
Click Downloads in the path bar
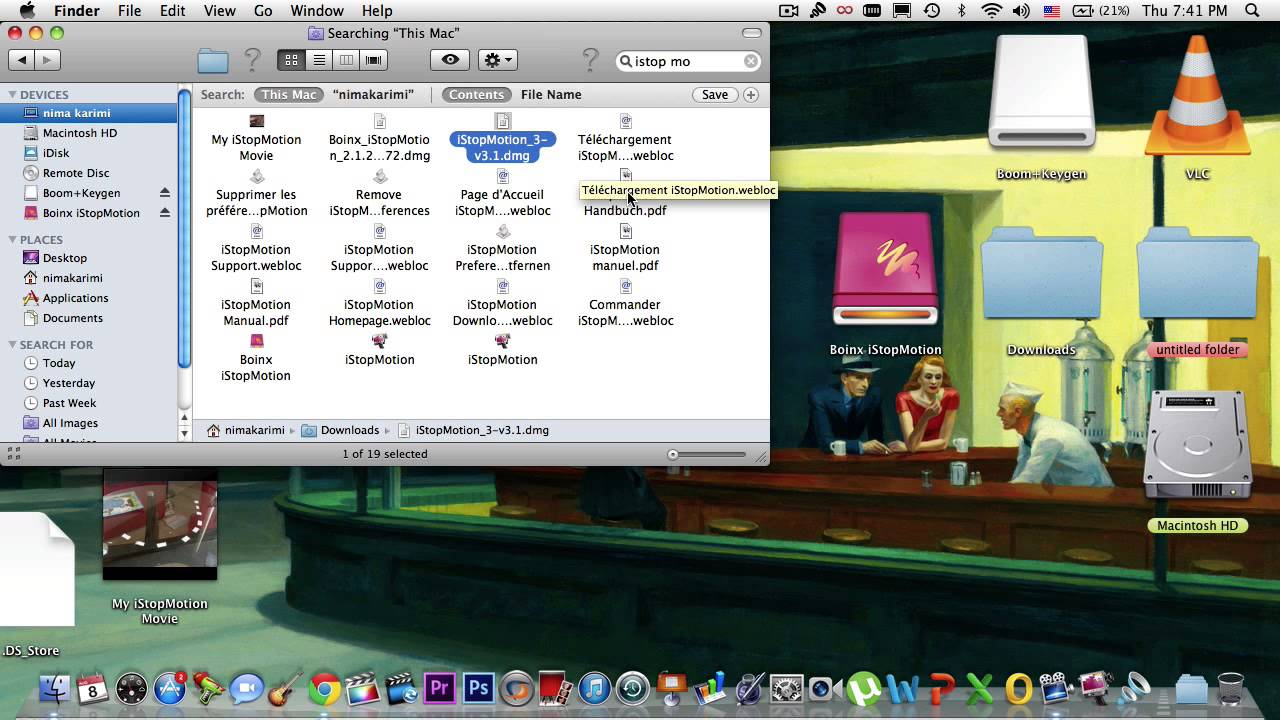coord(341,430)
